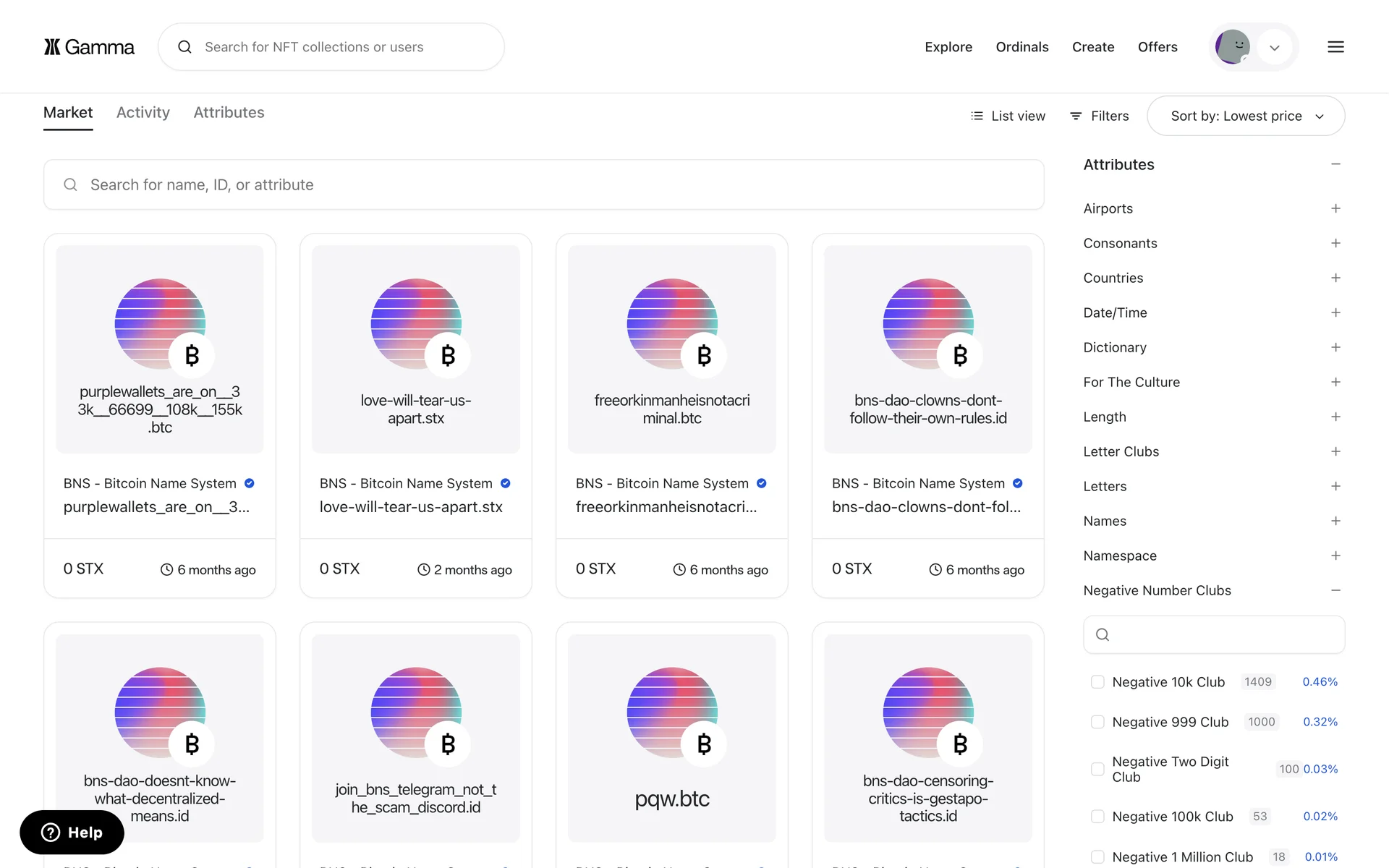This screenshot has height=868, width=1389.
Task: Switch to the Activity tab
Action: tap(143, 113)
